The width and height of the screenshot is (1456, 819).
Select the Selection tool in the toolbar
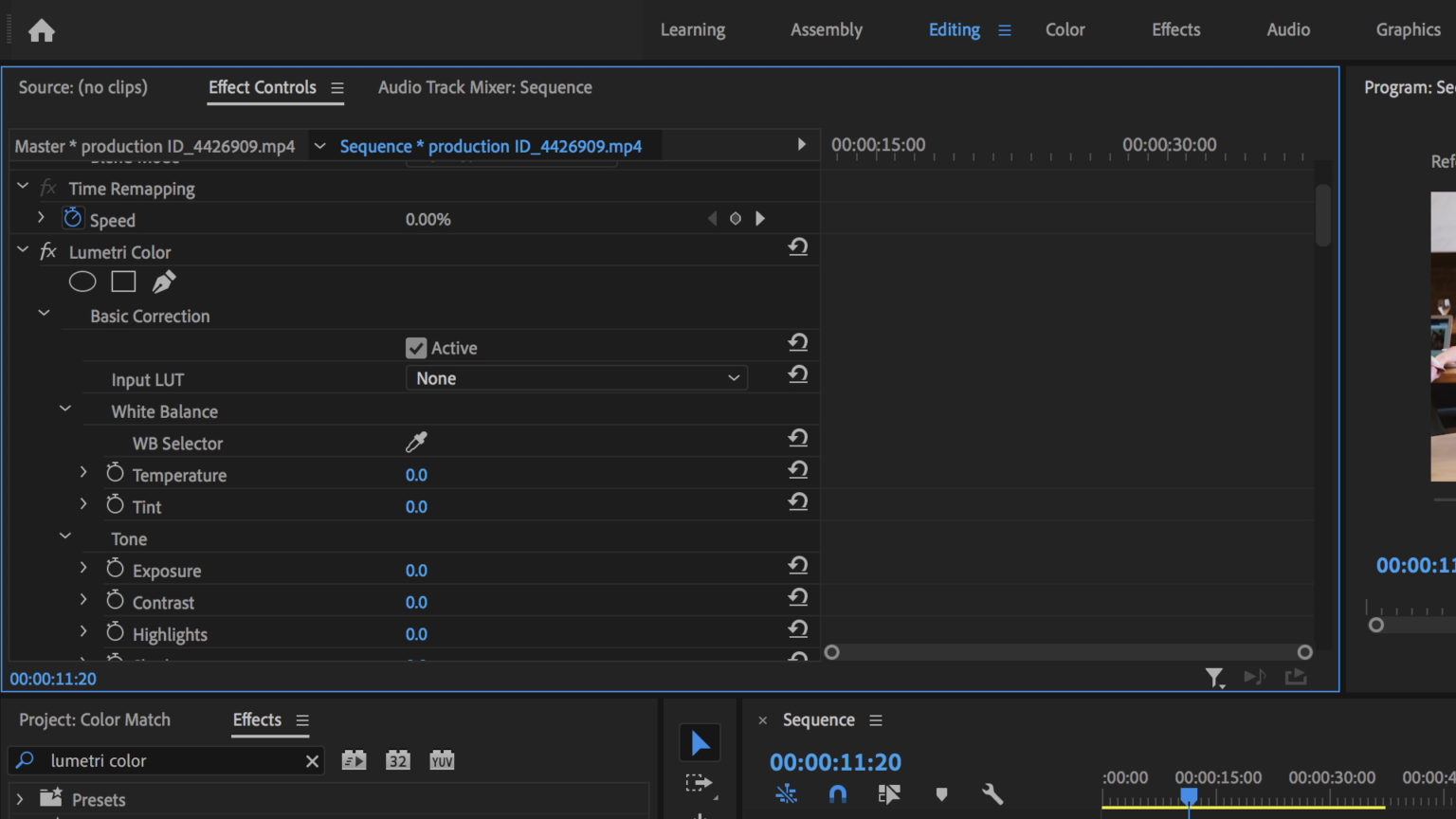point(700,742)
